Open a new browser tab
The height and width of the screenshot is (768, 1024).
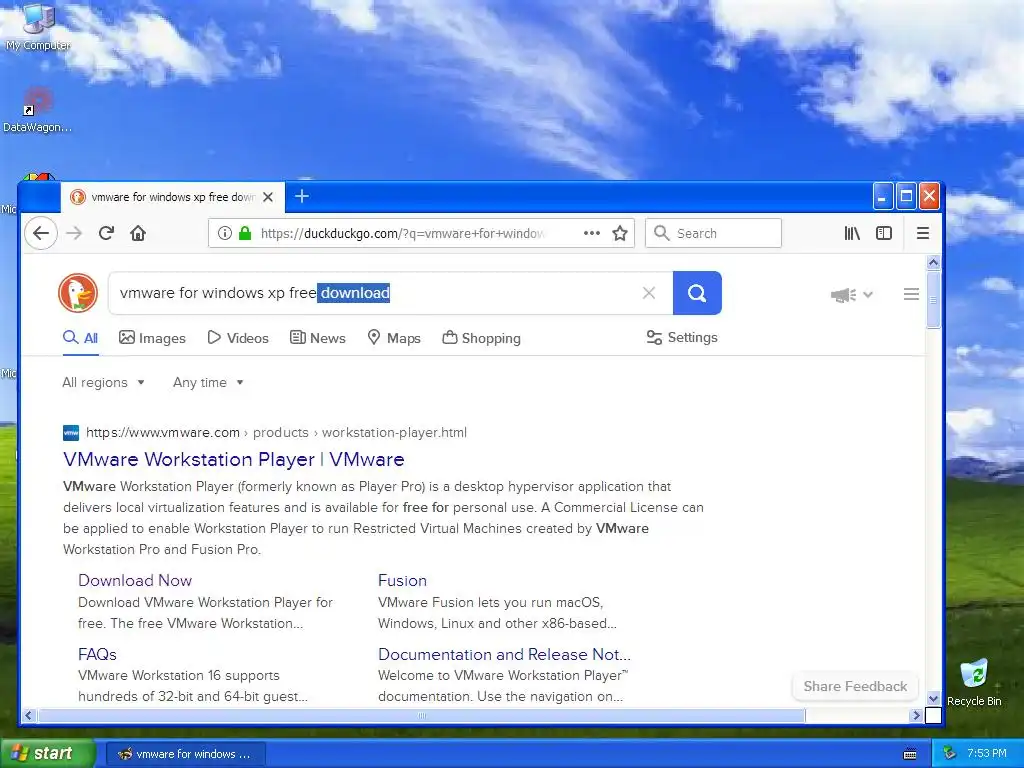coord(302,196)
